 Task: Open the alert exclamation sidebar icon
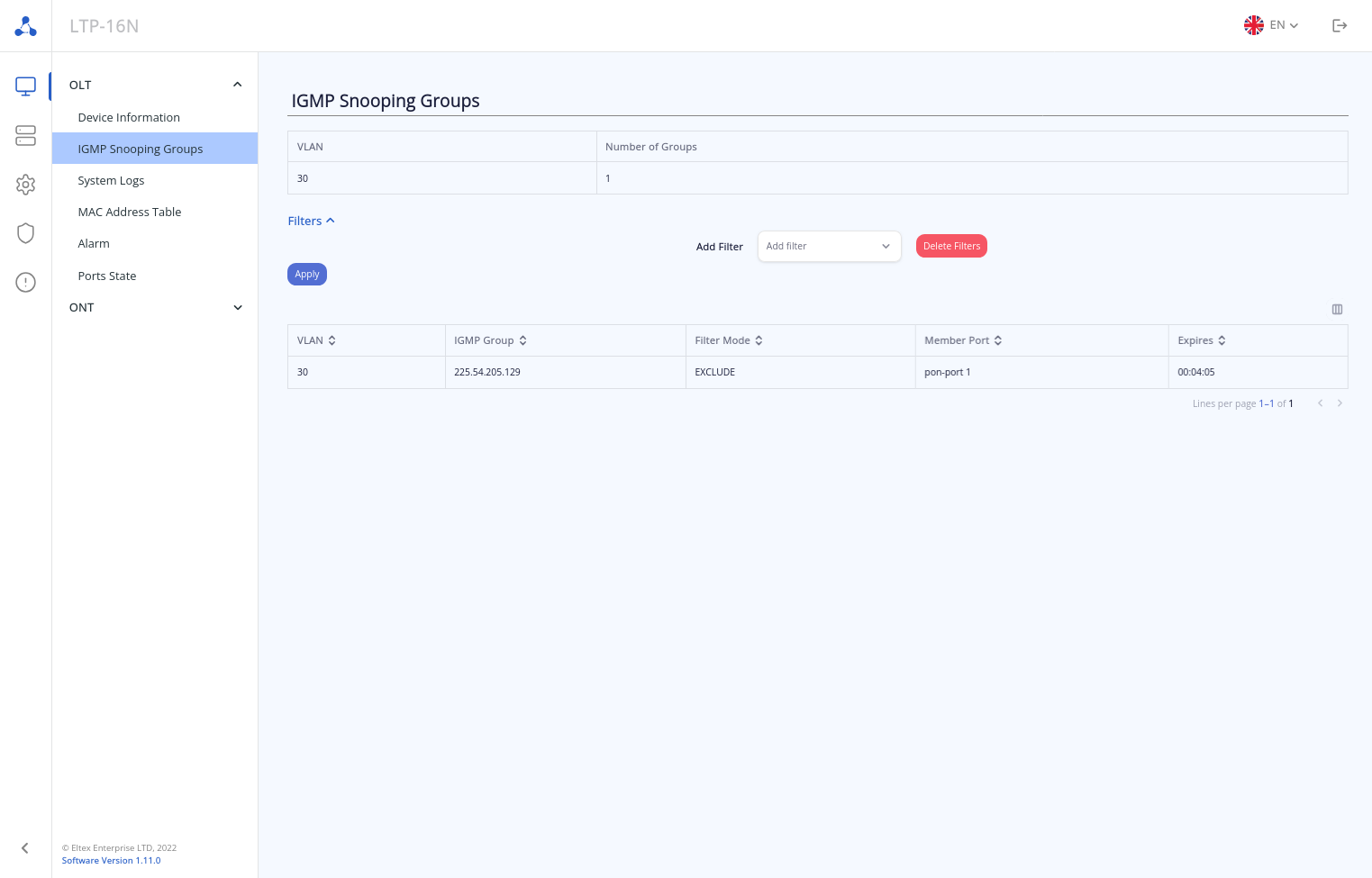coord(25,283)
